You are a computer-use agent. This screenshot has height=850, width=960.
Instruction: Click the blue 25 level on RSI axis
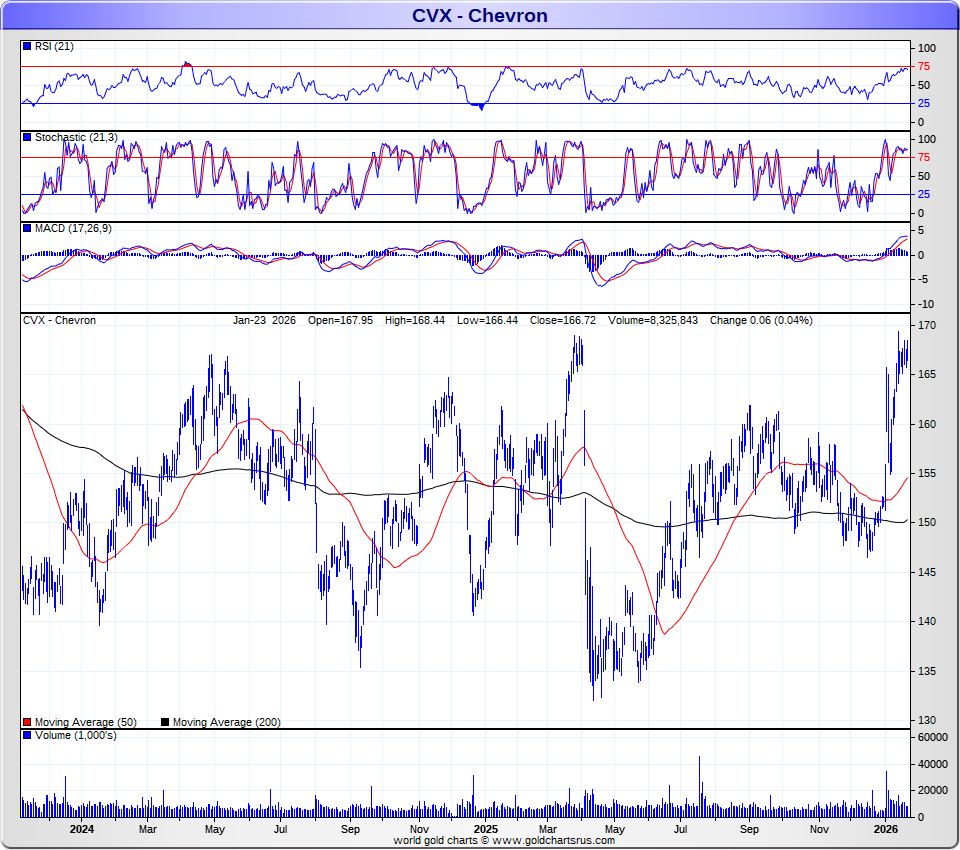(x=924, y=103)
